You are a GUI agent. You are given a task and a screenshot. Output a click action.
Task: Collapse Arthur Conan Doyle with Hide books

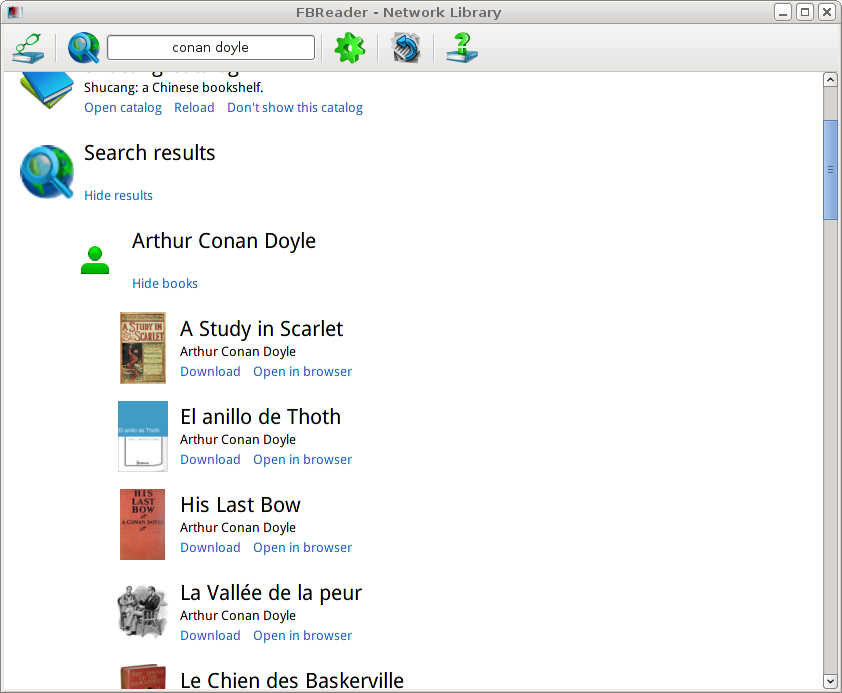[x=165, y=283]
